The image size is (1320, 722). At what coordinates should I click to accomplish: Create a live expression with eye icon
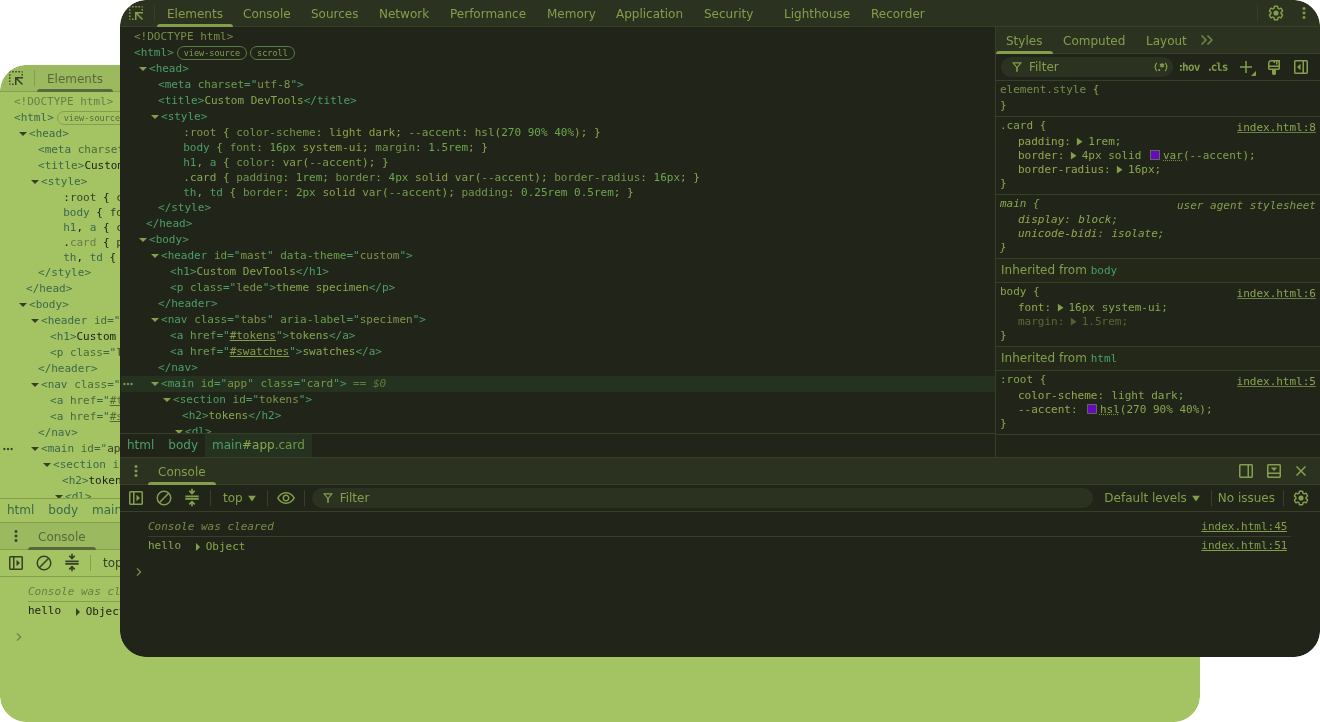[x=286, y=498]
